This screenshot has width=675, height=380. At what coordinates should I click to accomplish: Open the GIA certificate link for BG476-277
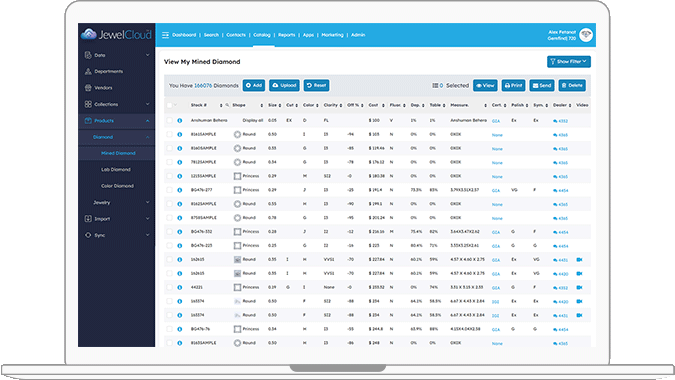coord(496,190)
